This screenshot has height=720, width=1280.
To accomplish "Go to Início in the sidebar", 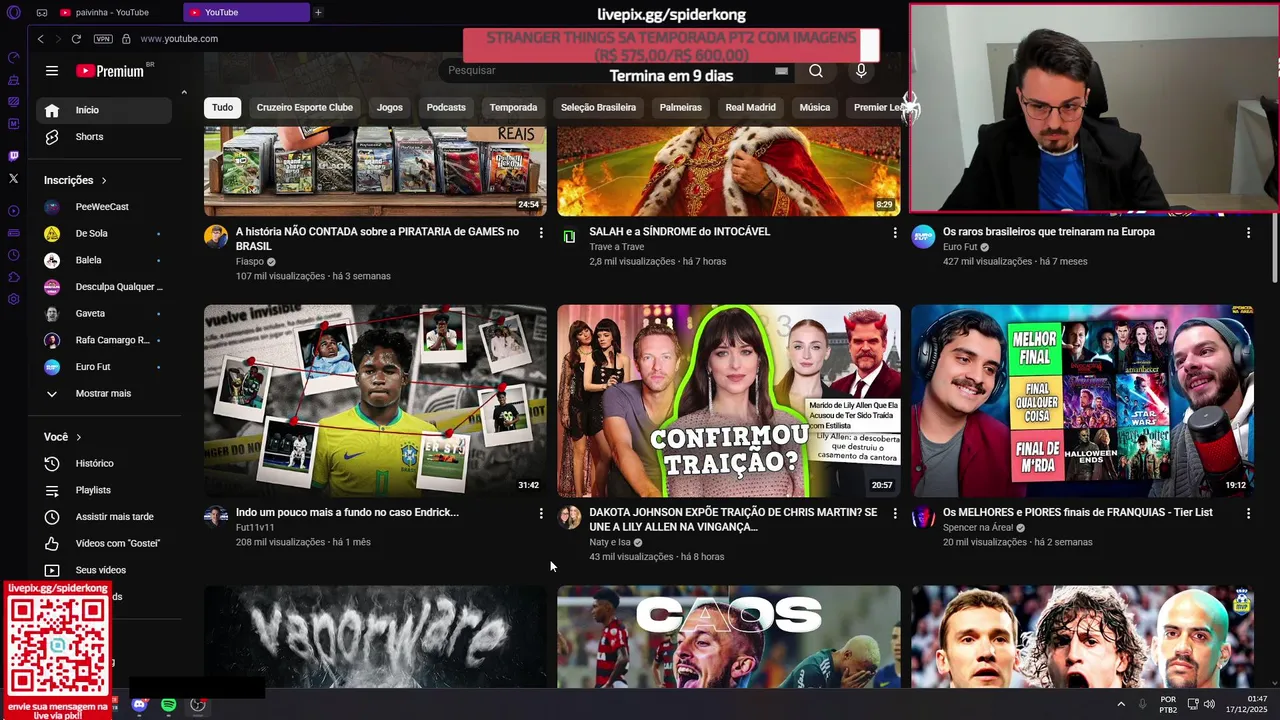I will point(103,110).
